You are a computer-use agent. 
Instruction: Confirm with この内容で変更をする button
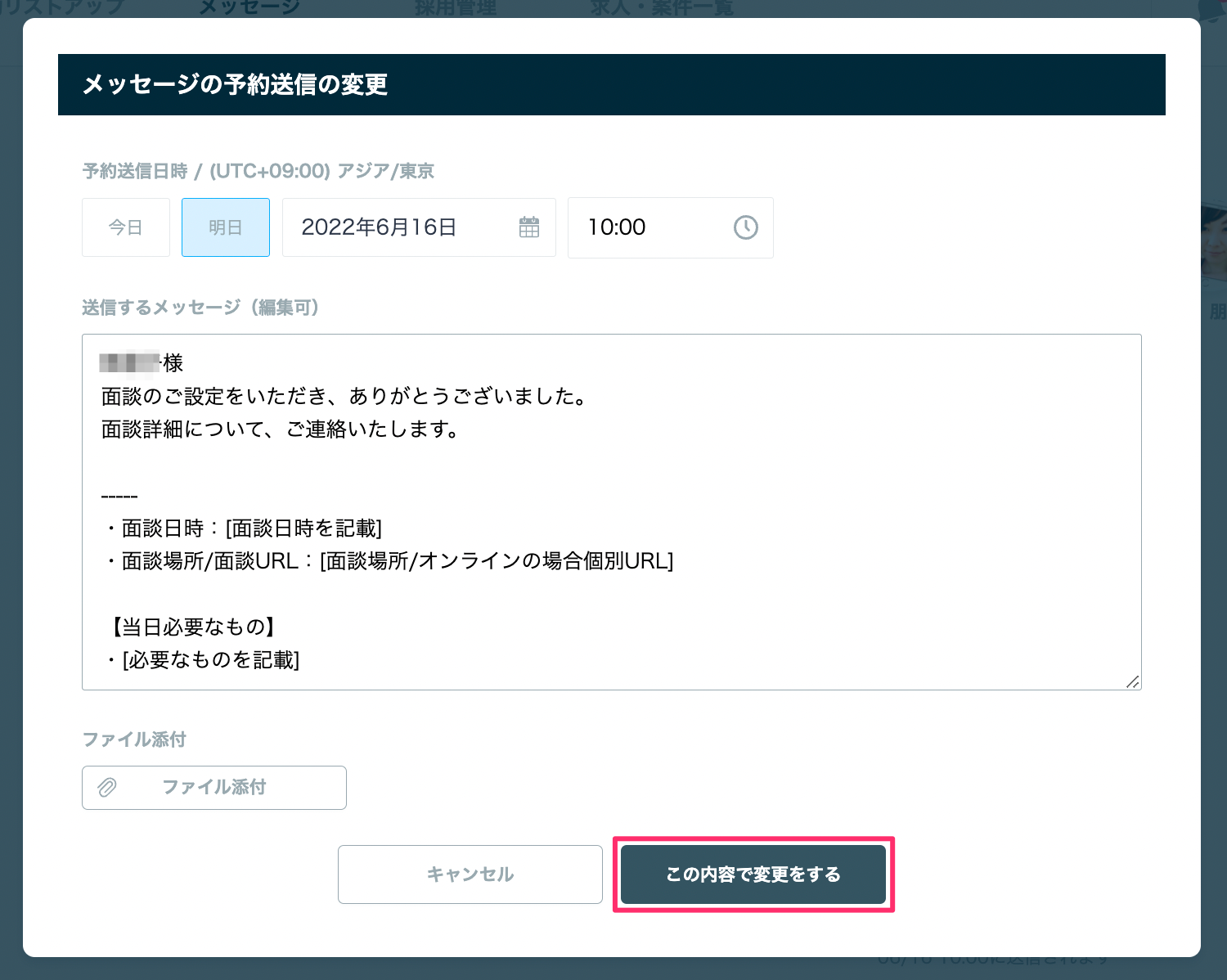coord(753,874)
